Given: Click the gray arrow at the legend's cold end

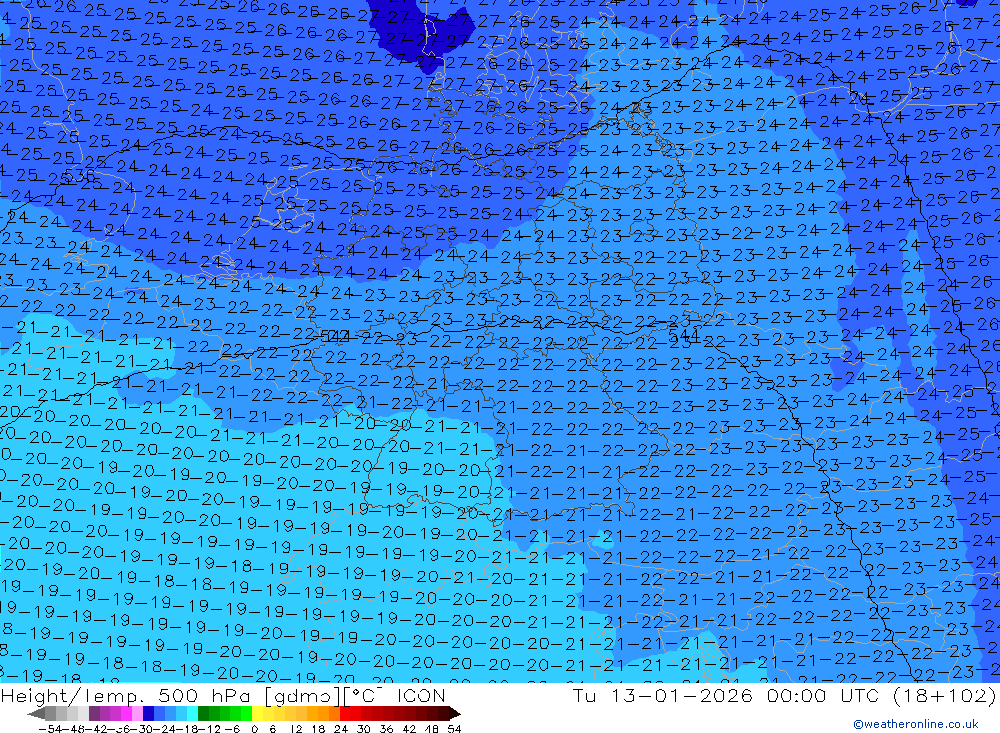Looking at the screenshot, I should pos(36,713).
